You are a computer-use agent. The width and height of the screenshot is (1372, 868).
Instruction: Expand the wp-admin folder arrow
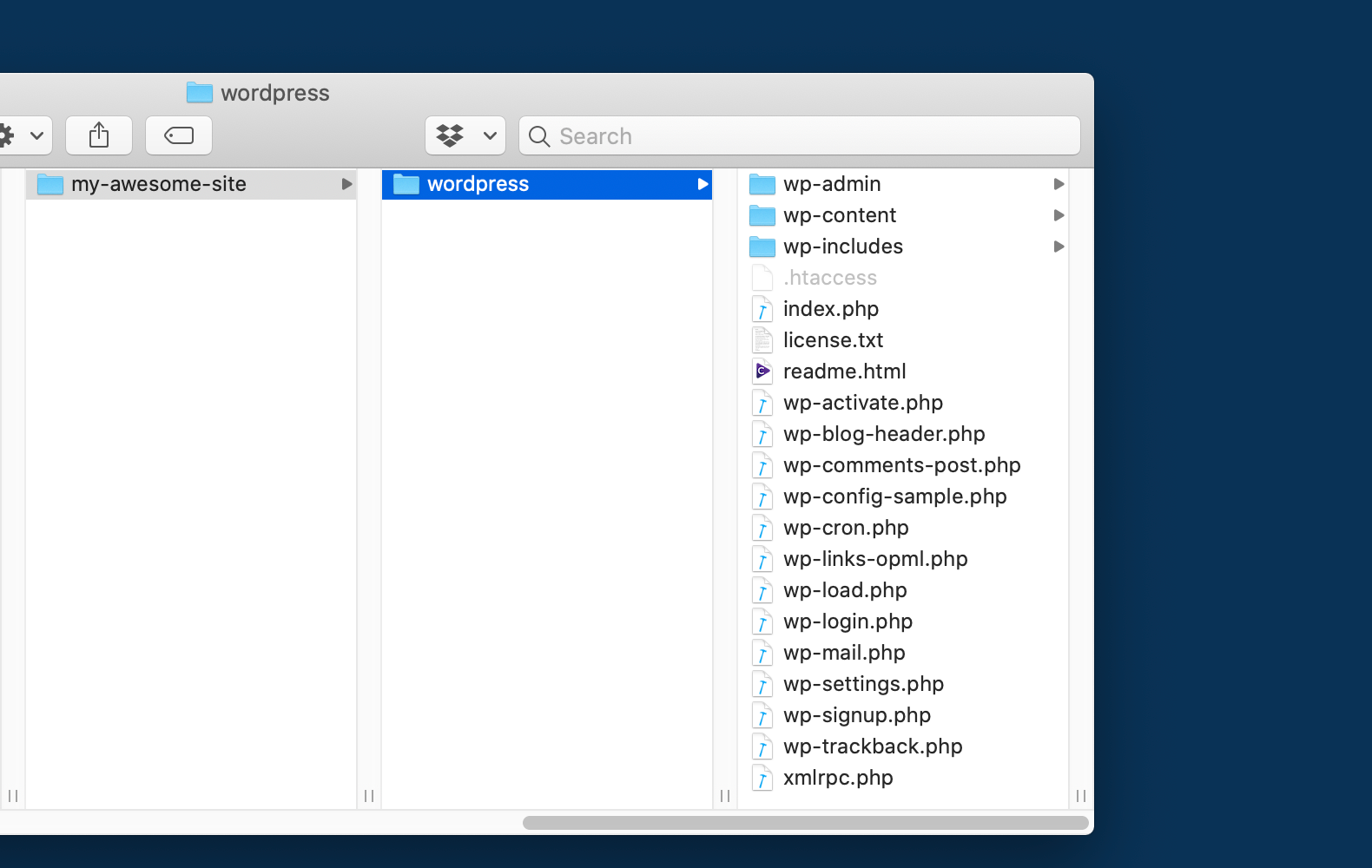click(1059, 184)
